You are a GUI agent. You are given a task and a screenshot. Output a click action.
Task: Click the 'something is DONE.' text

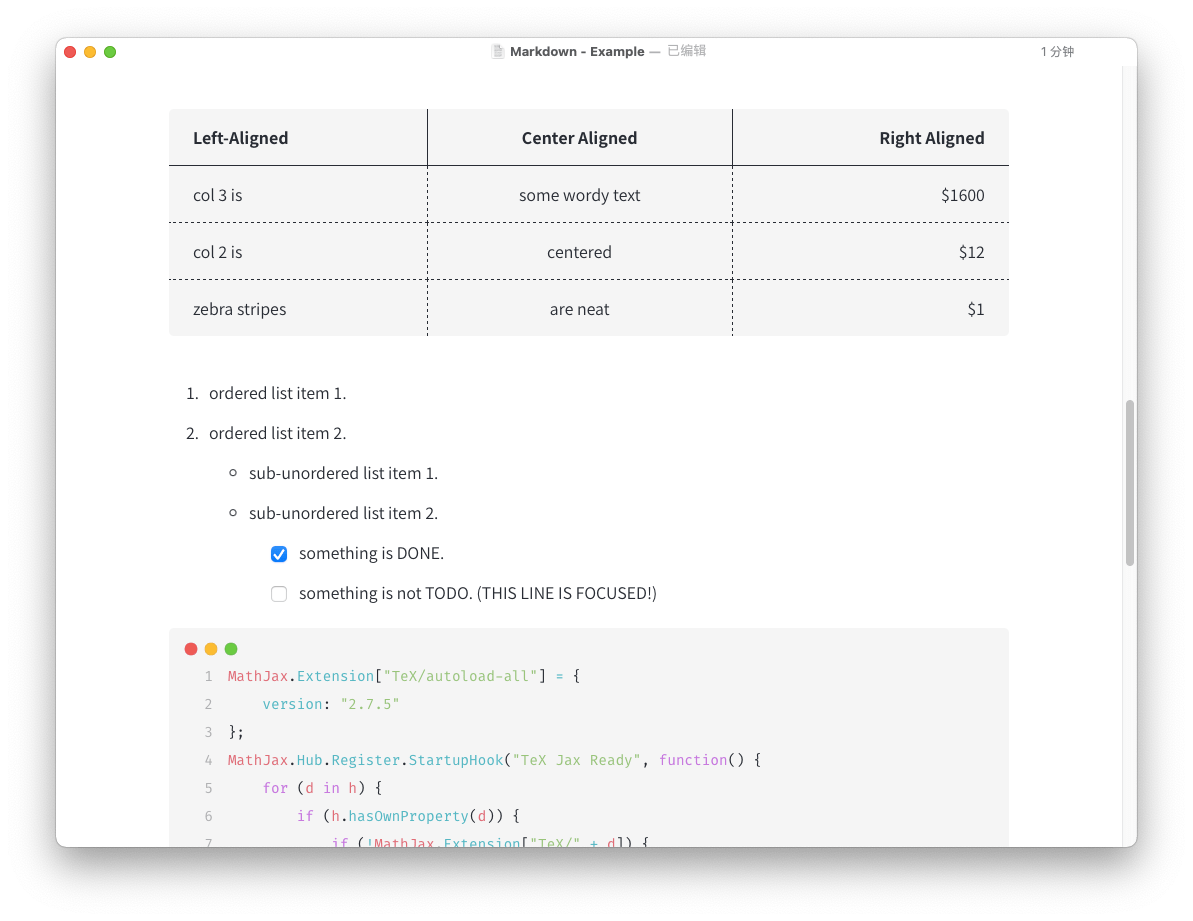click(x=371, y=554)
